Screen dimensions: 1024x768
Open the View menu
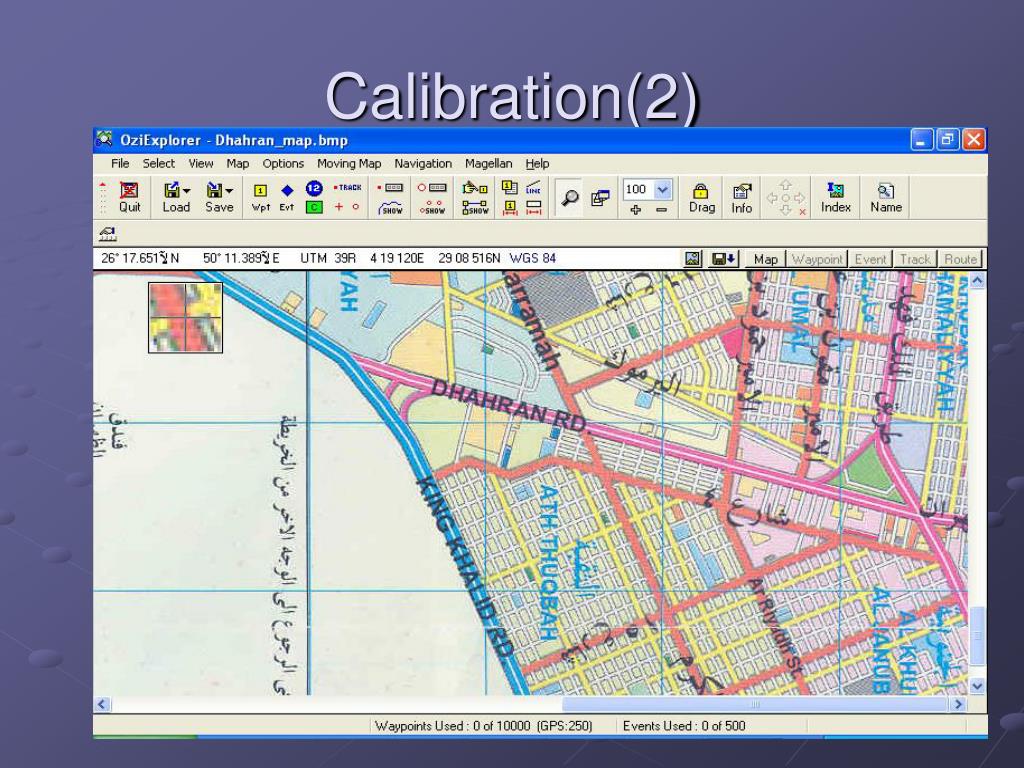click(201, 163)
